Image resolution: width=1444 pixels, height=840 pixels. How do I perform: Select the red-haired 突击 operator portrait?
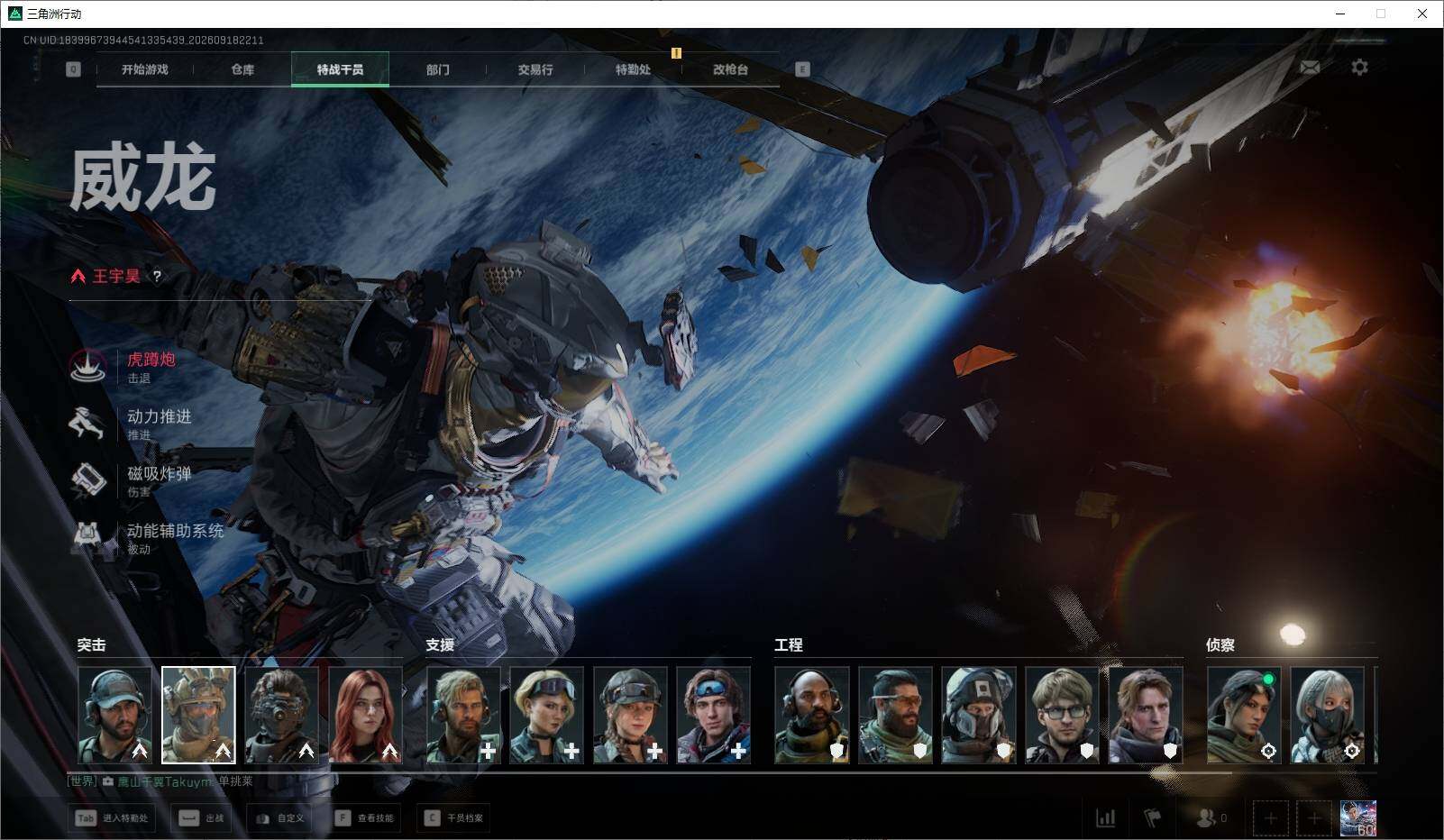click(x=365, y=715)
